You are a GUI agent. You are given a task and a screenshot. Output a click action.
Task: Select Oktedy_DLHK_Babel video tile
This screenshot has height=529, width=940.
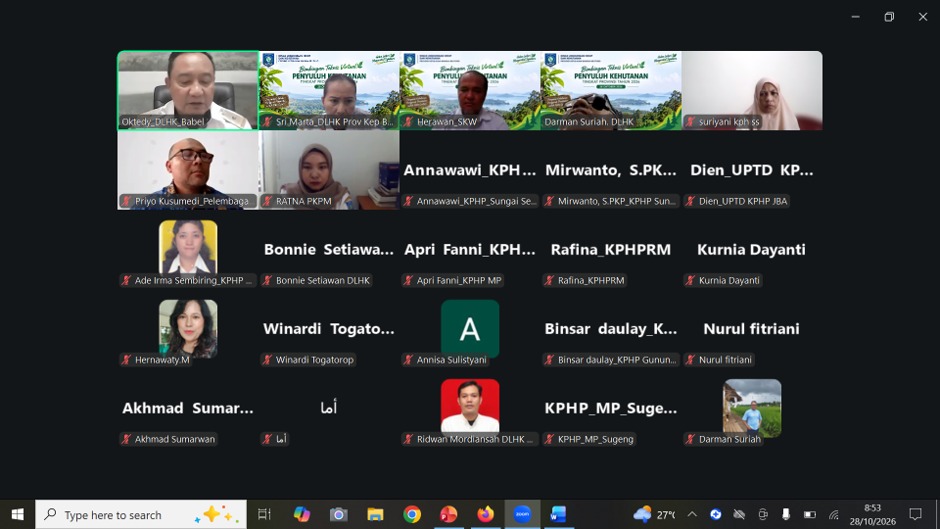pyautogui.click(x=188, y=90)
